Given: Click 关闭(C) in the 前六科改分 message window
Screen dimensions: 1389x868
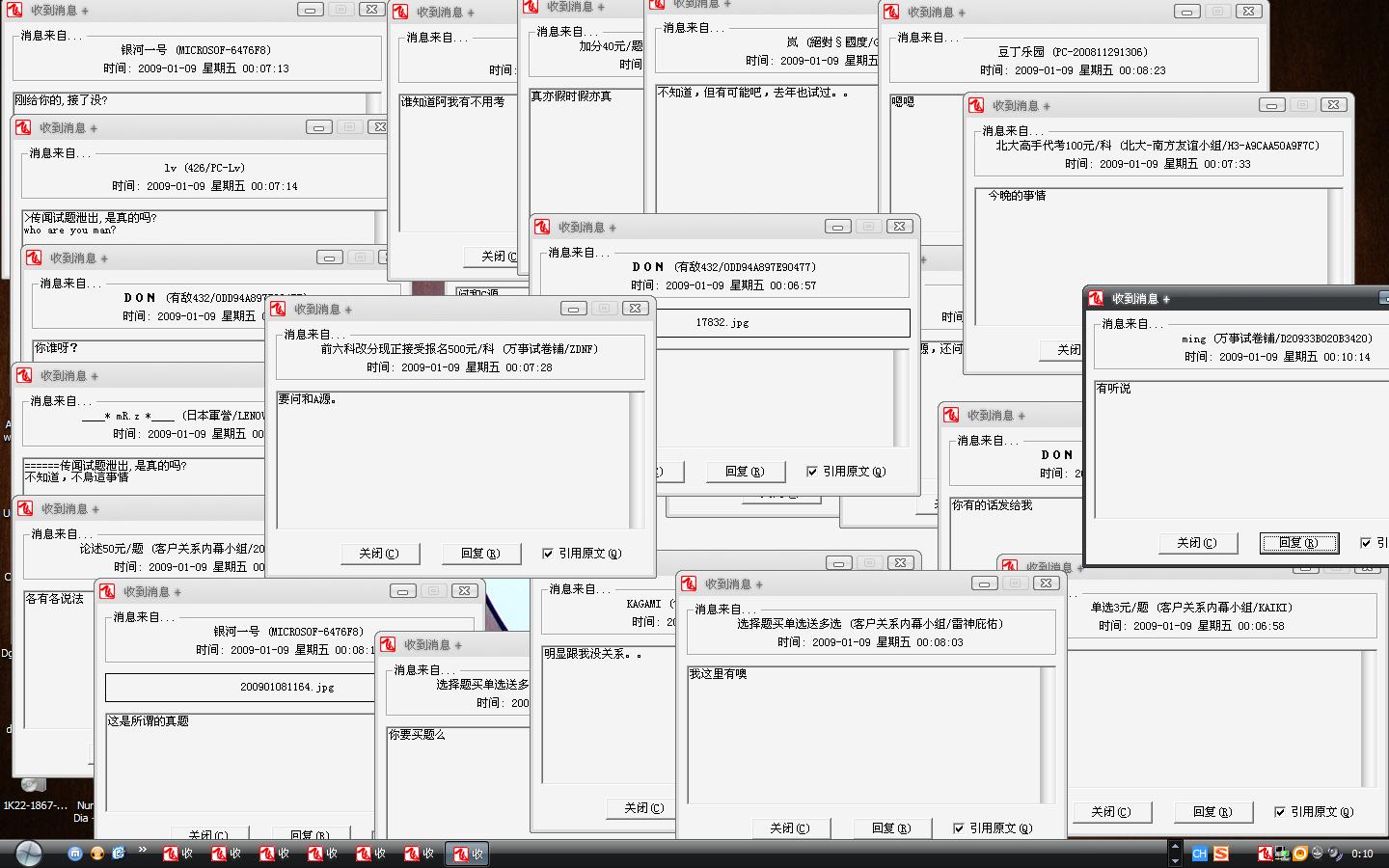Looking at the screenshot, I should [x=379, y=554].
